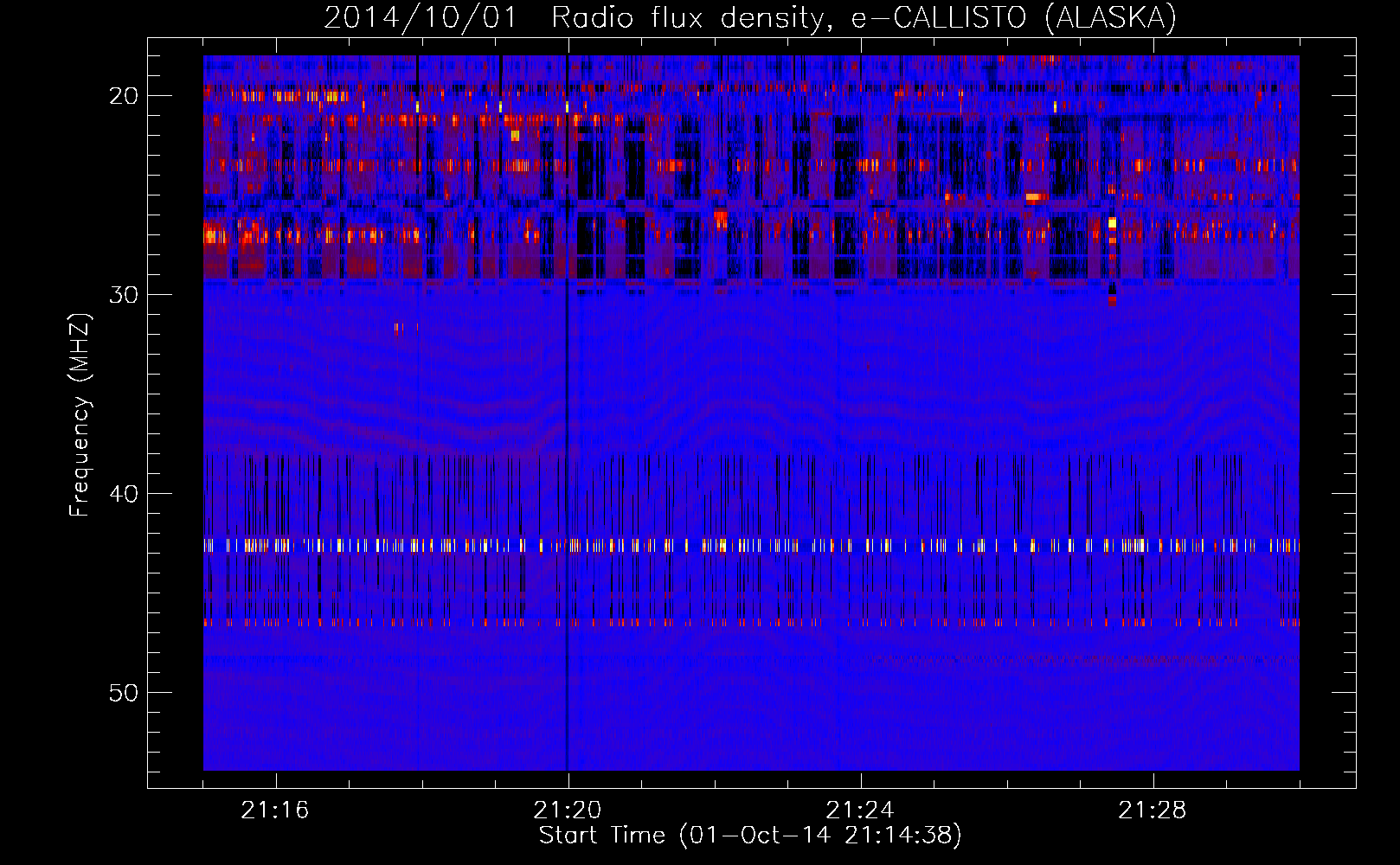Click the dark vertical line at 21:20
The height and width of the screenshot is (865, 1400).
[567, 413]
